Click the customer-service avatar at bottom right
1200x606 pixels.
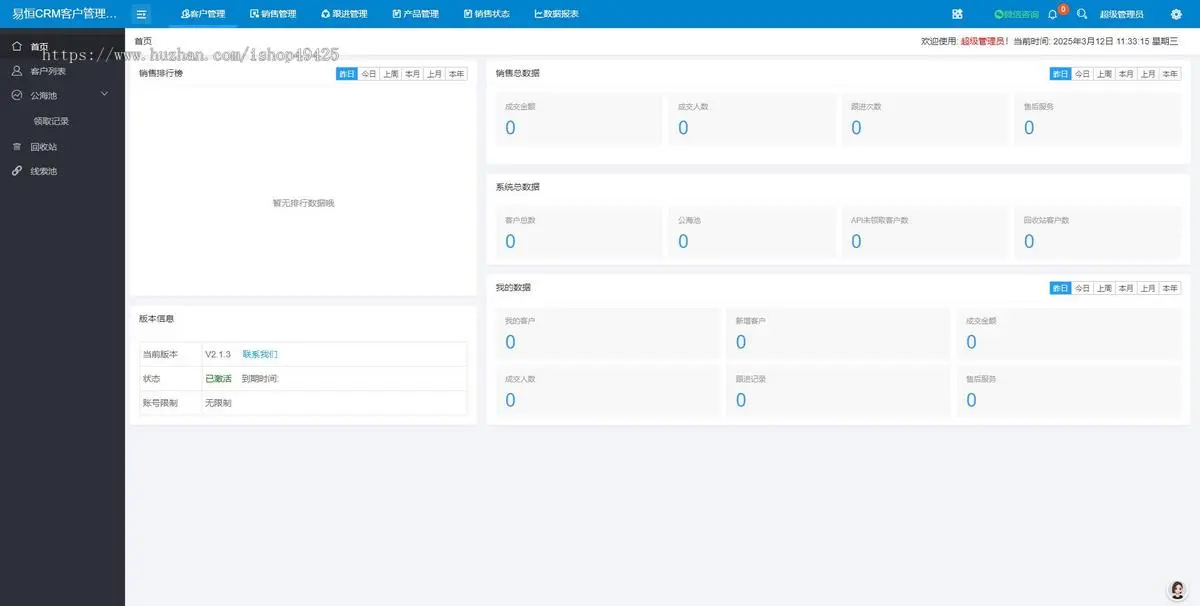(x=1178, y=589)
